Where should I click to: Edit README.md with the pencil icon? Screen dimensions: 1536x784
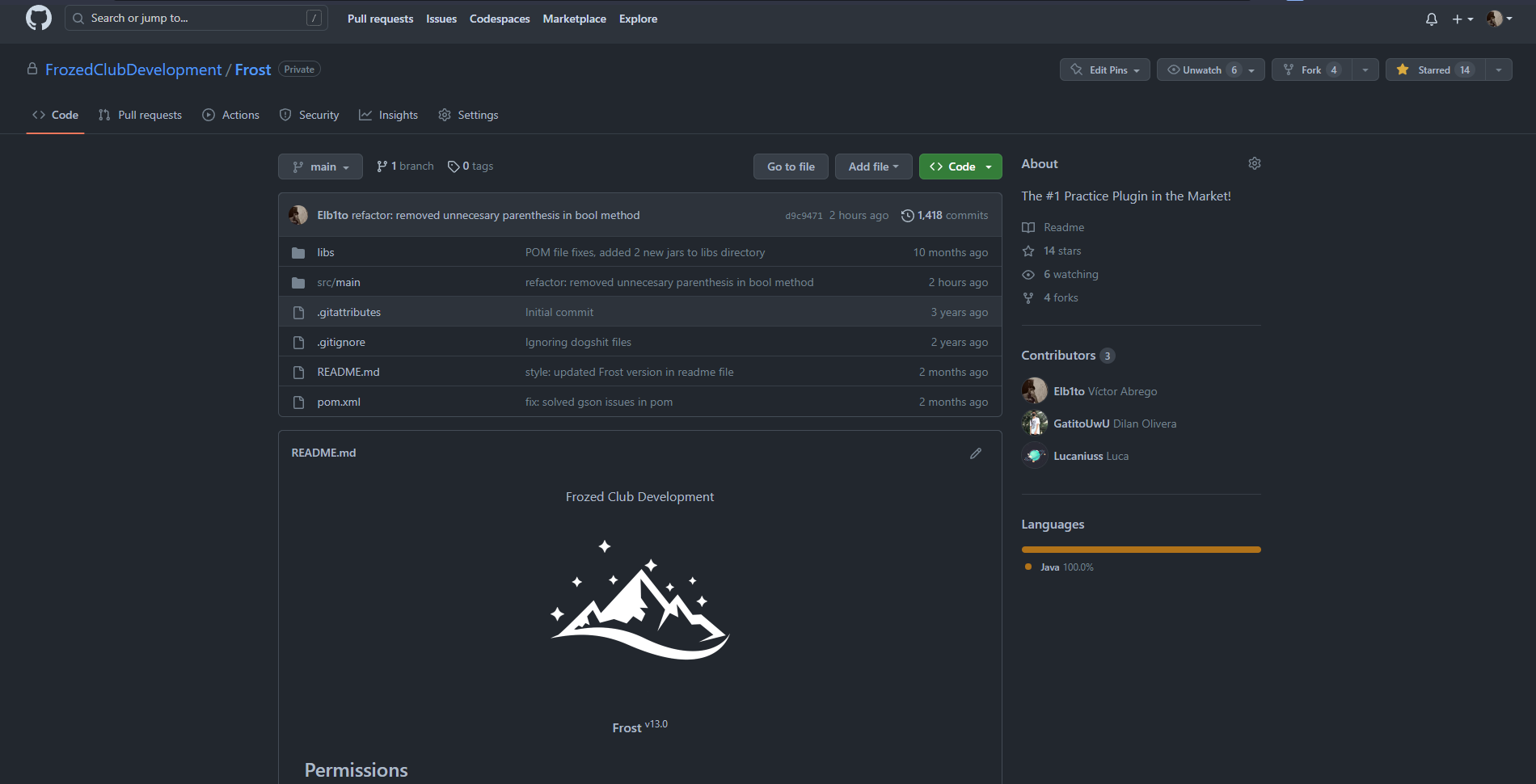pyautogui.click(x=976, y=453)
